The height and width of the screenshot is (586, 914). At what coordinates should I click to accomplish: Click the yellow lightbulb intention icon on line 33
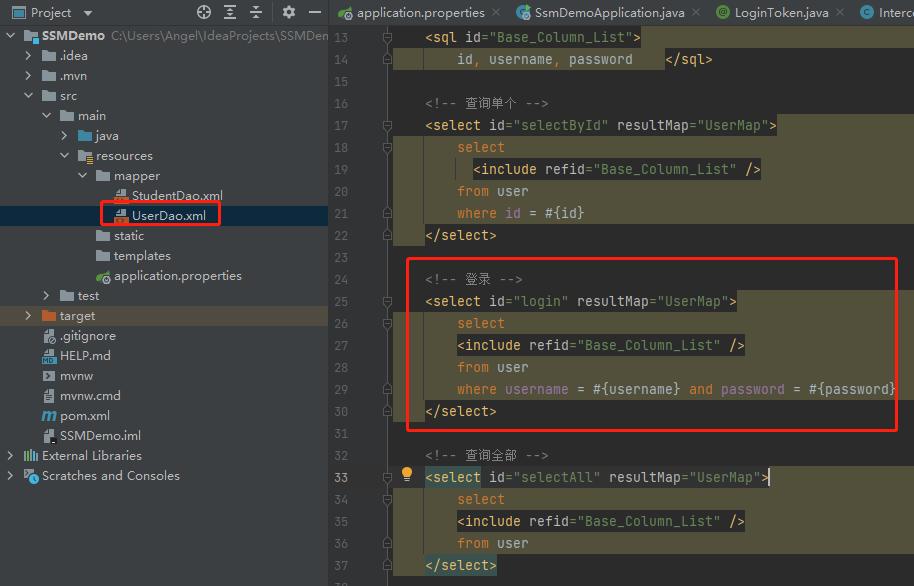[x=407, y=476]
